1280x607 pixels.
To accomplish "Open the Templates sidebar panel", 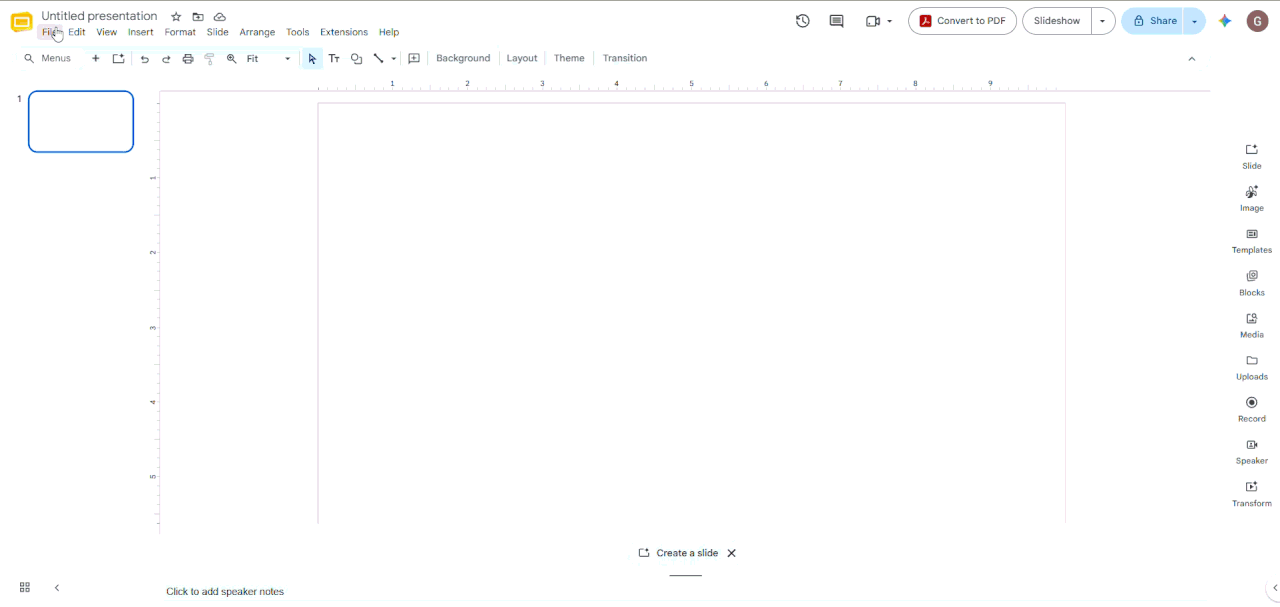I will [x=1252, y=240].
